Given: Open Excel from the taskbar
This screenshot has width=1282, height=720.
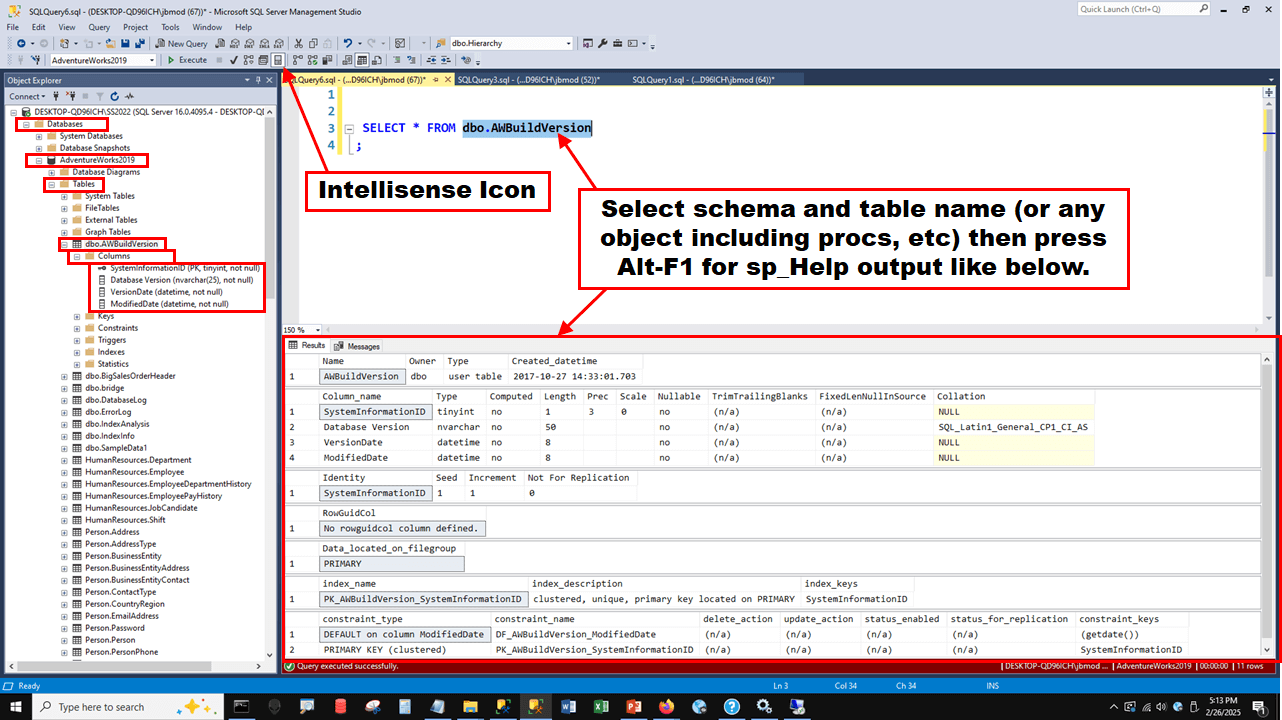Looking at the screenshot, I should tap(602, 706).
